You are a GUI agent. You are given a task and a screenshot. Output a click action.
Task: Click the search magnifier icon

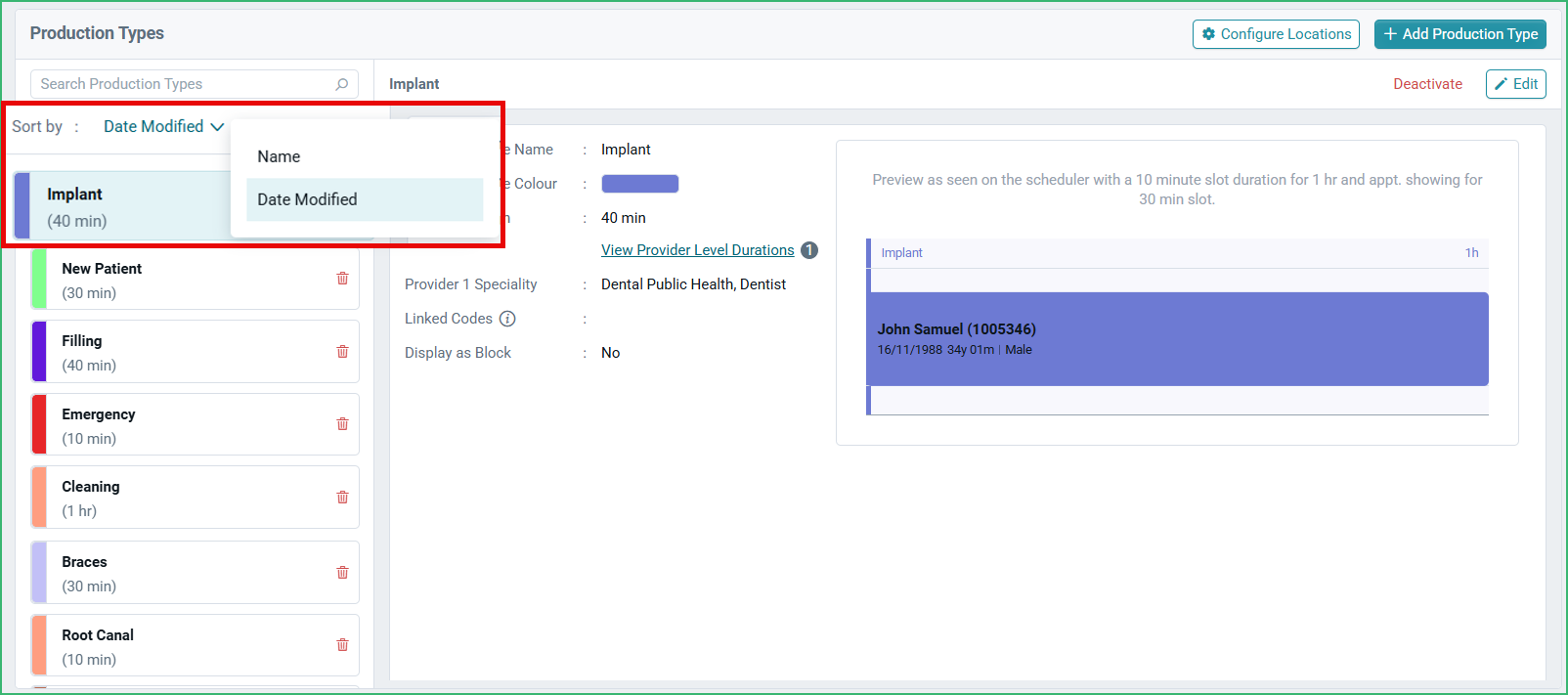[x=342, y=84]
